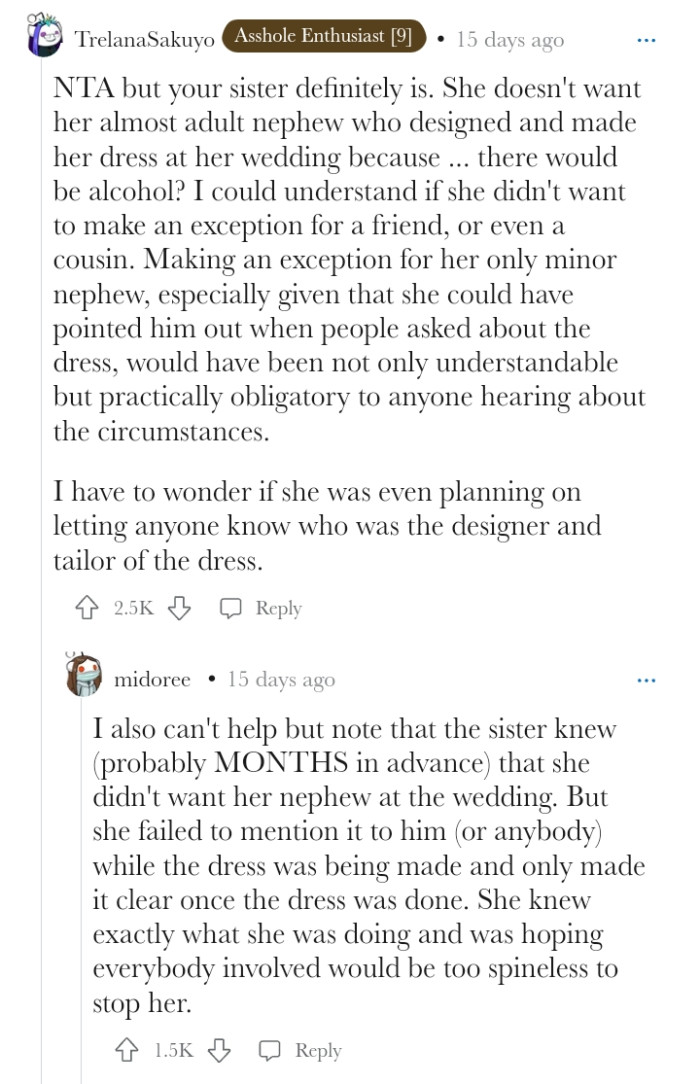Downvote TrelanaSakuyo's comment

coord(179,608)
